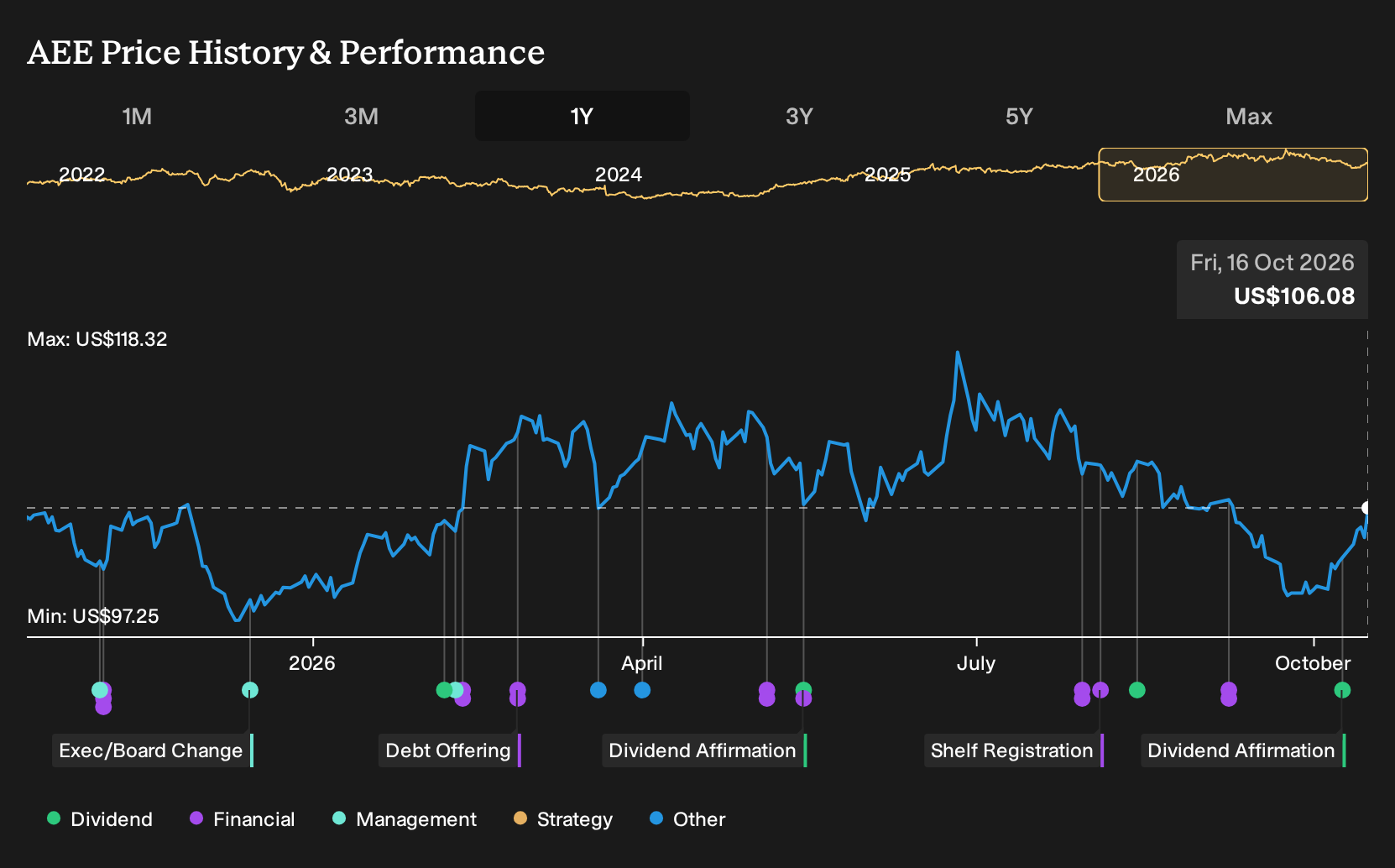Click the blue Other event dot at April
1395x868 pixels.
[x=642, y=690]
